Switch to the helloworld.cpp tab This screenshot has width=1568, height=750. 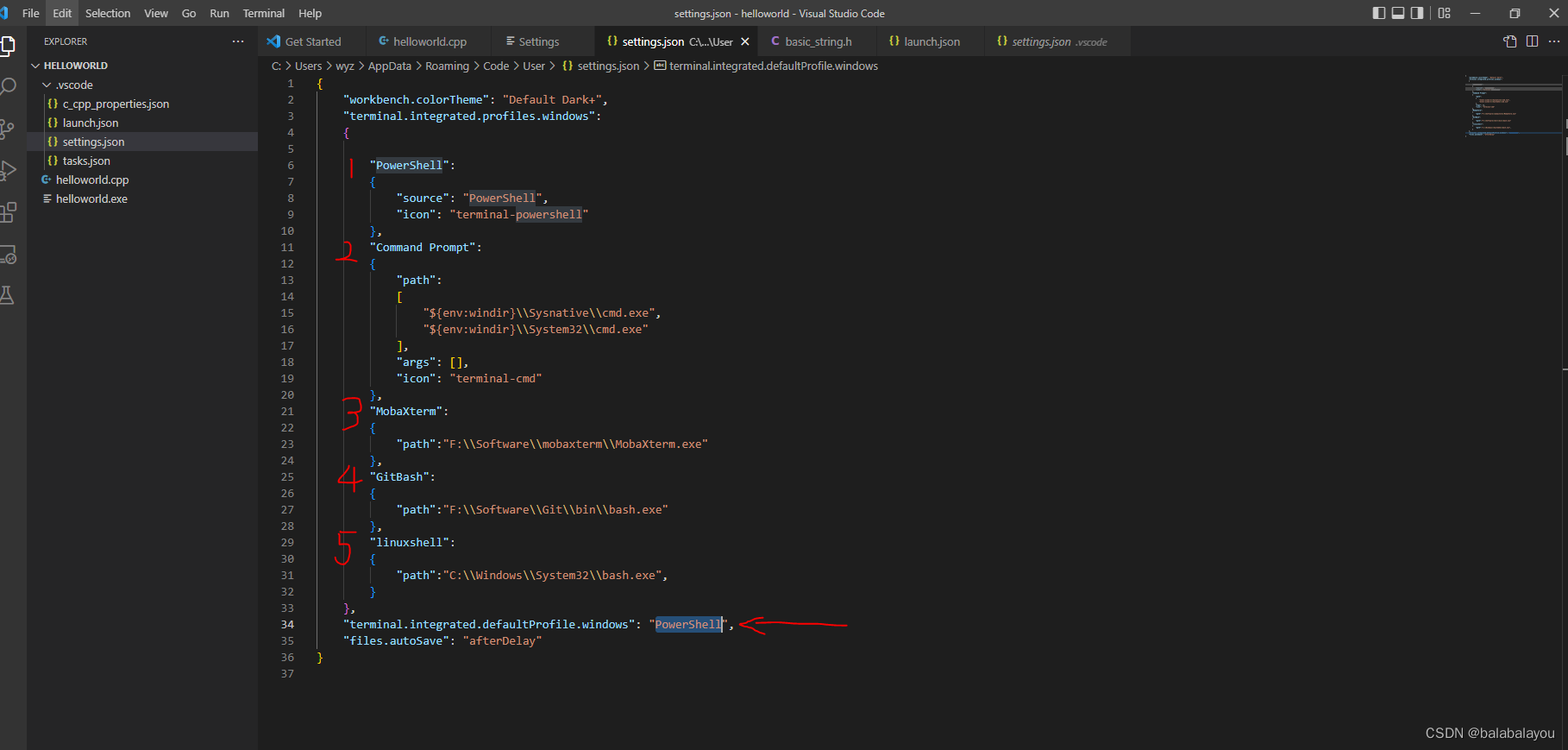click(x=429, y=41)
